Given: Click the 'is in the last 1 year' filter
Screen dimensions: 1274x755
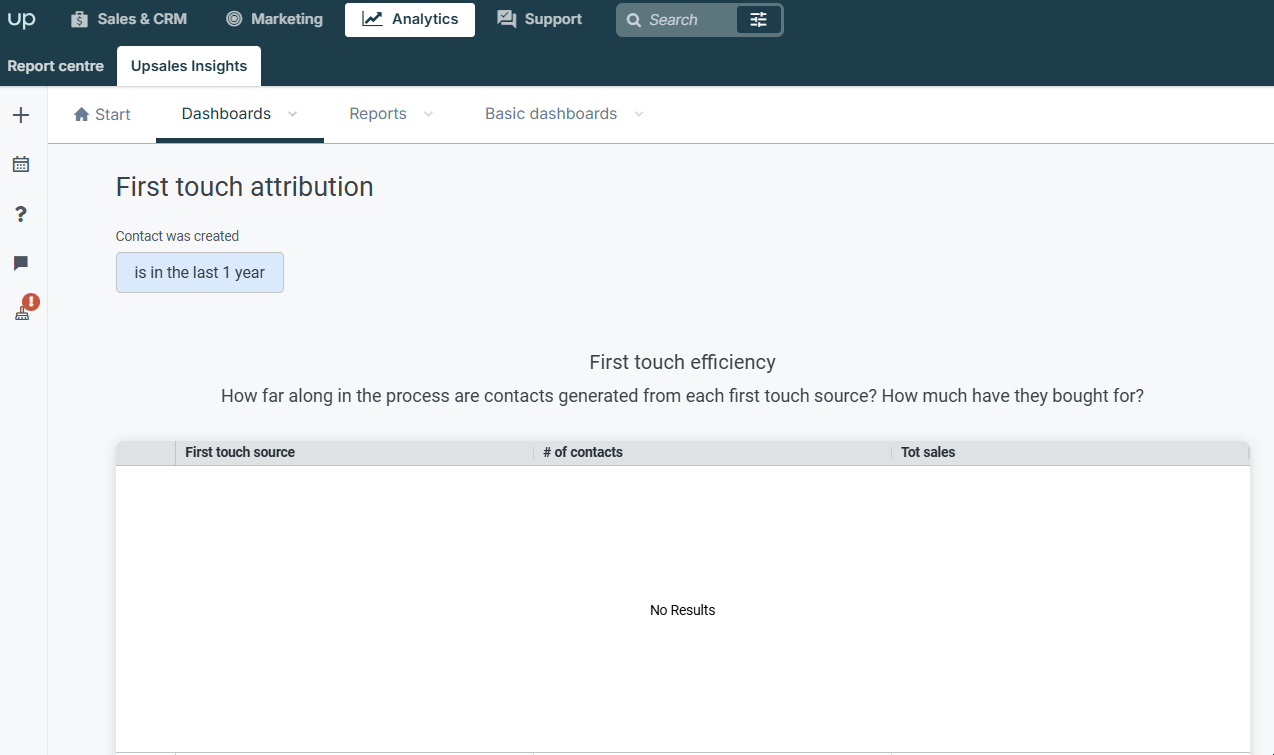Looking at the screenshot, I should 200,272.
